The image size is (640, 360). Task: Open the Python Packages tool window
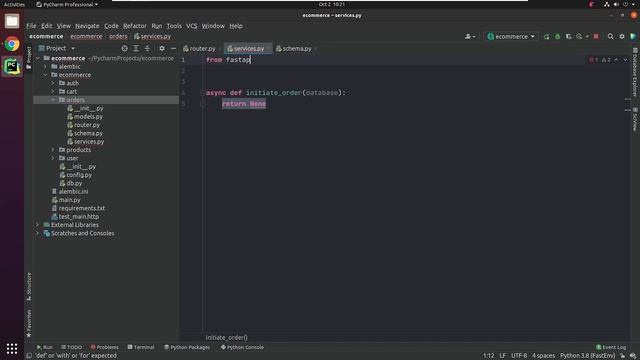click(187, 347)
